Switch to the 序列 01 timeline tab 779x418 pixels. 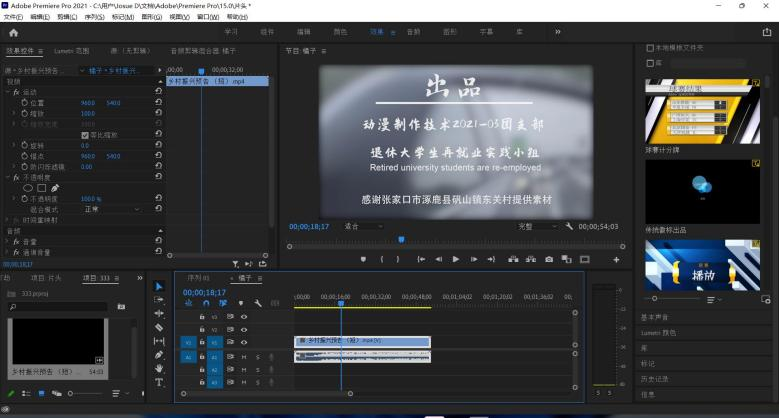[198, 278]
